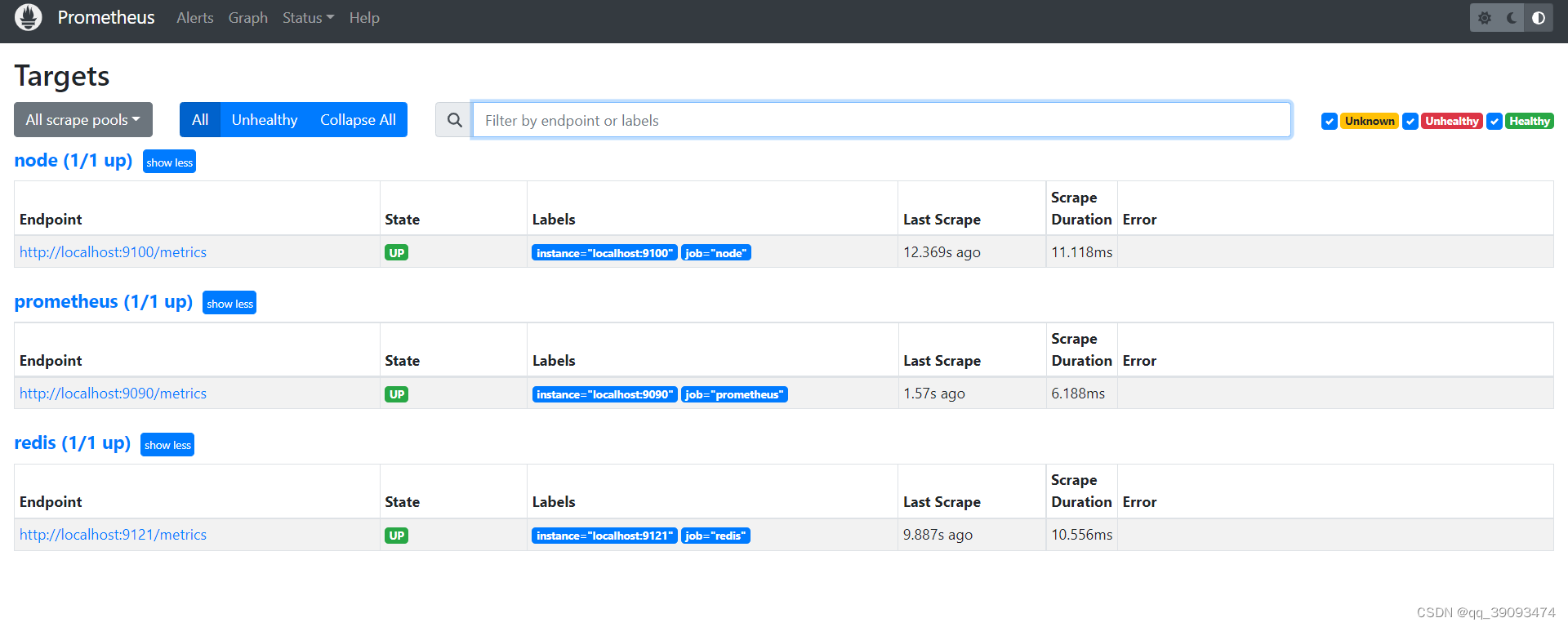Collapse redis pool with show less
The width and height of the screenshot is (1568, 627).
coord(167,444)
